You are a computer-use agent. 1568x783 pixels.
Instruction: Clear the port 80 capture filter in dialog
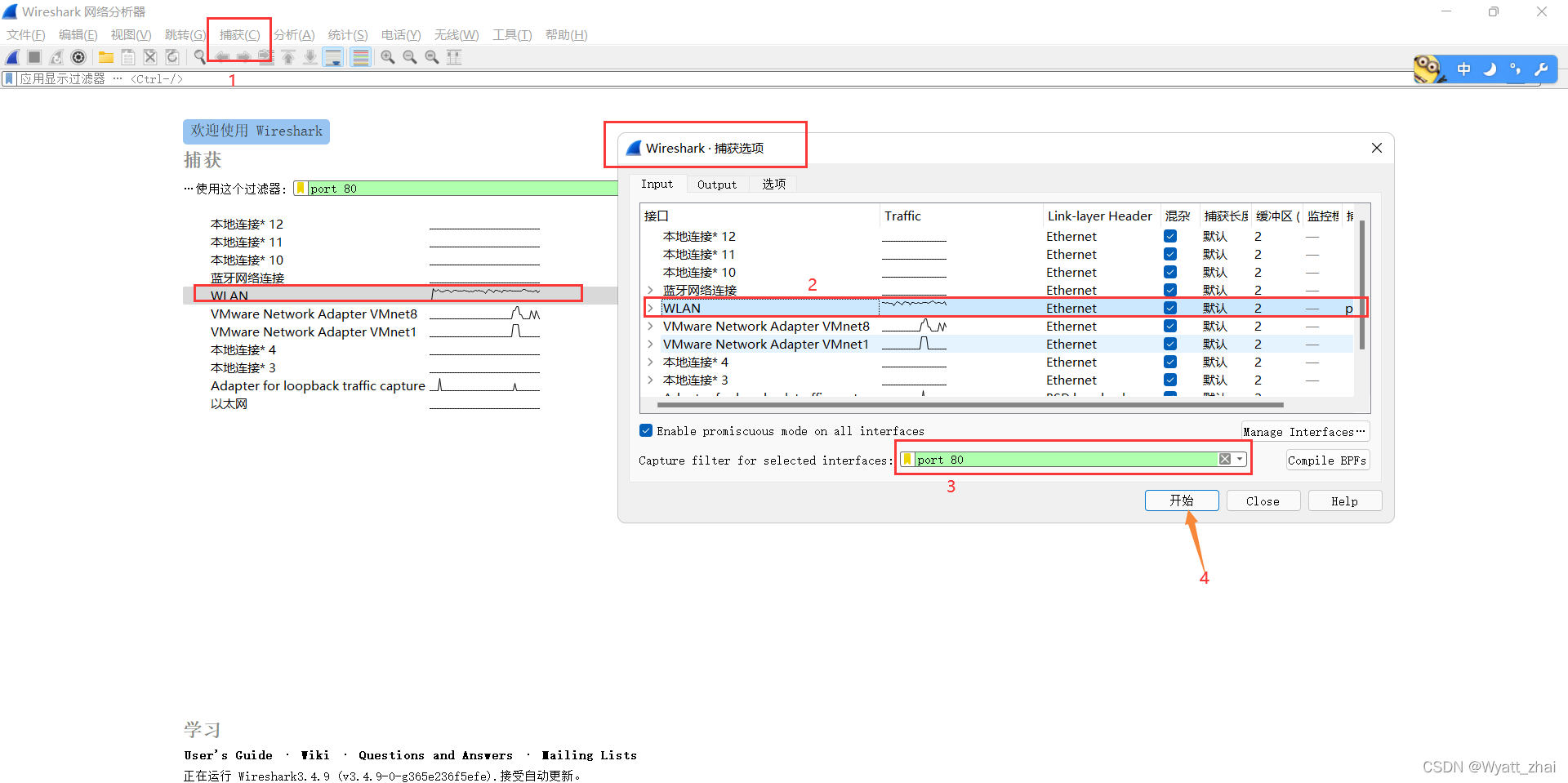1225,460
